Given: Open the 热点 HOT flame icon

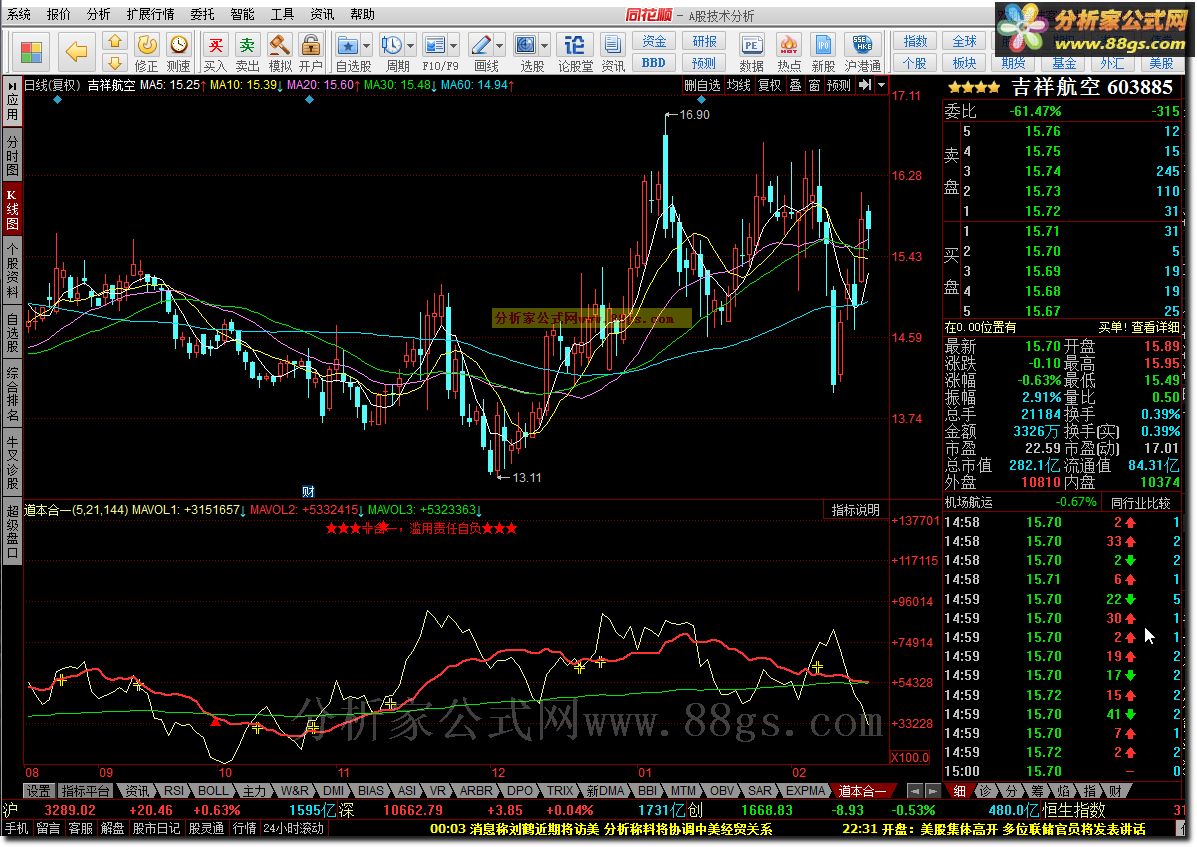Looking at the screenshot, I should point(789,52).
